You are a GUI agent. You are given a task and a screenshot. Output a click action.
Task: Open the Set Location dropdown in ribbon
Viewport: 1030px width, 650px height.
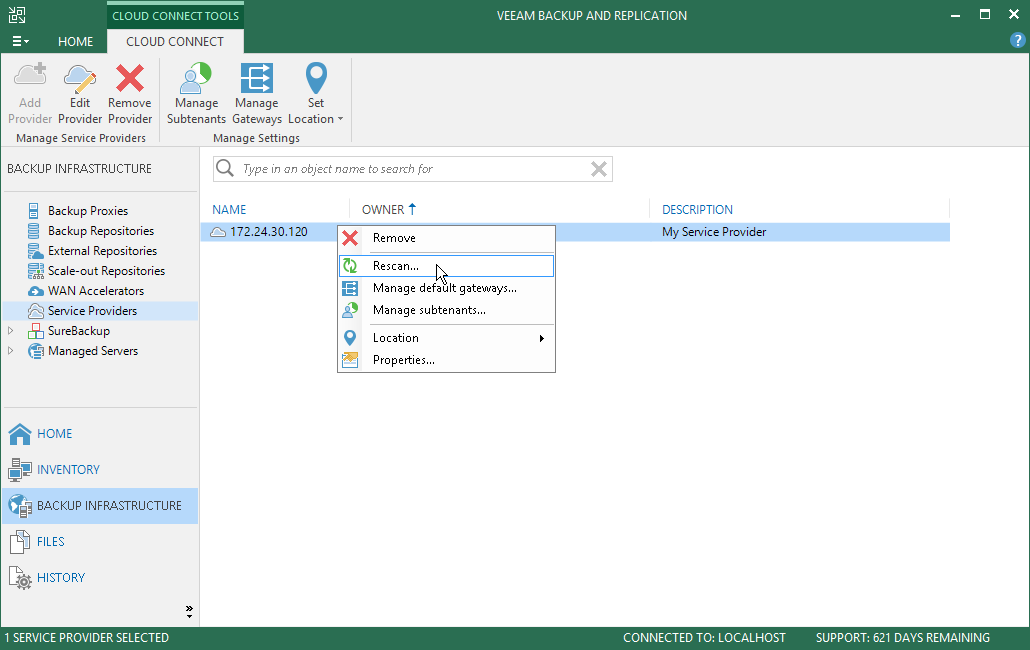click(316, 93)
